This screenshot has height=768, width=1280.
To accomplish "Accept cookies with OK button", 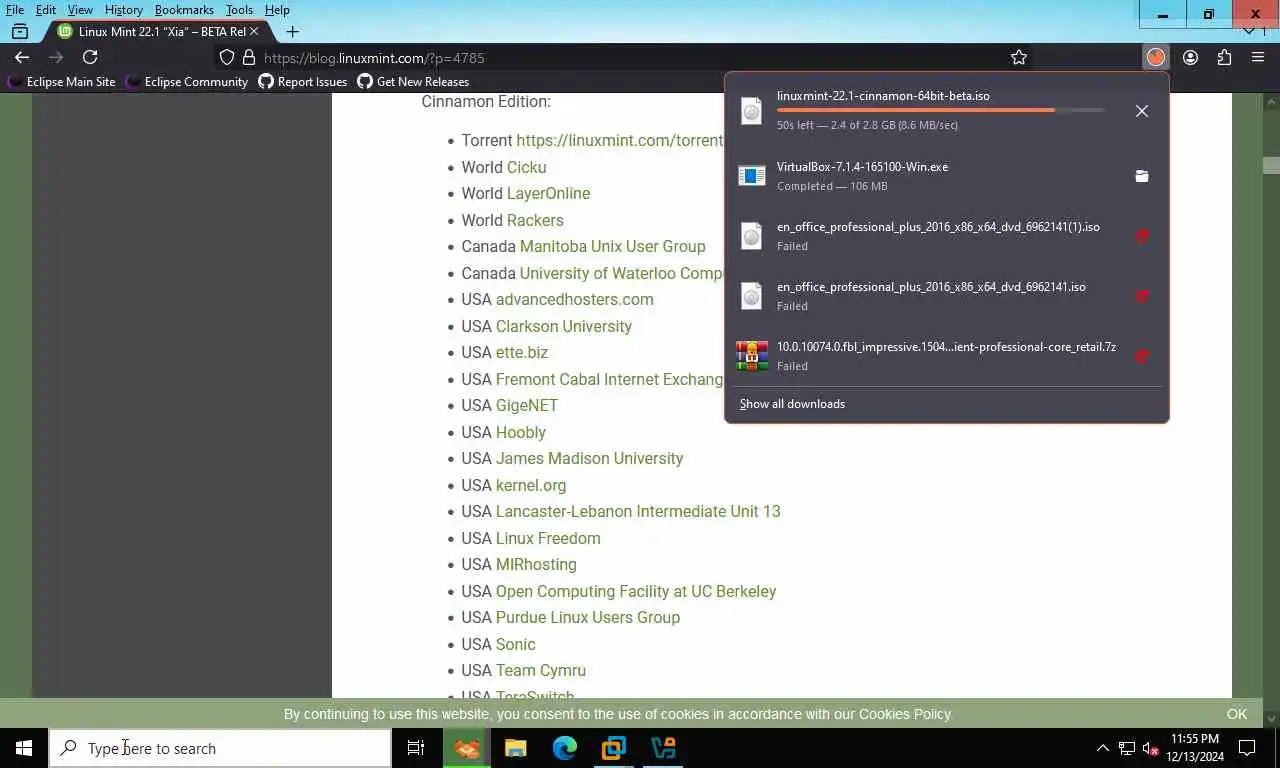I will pos(1237,714).
